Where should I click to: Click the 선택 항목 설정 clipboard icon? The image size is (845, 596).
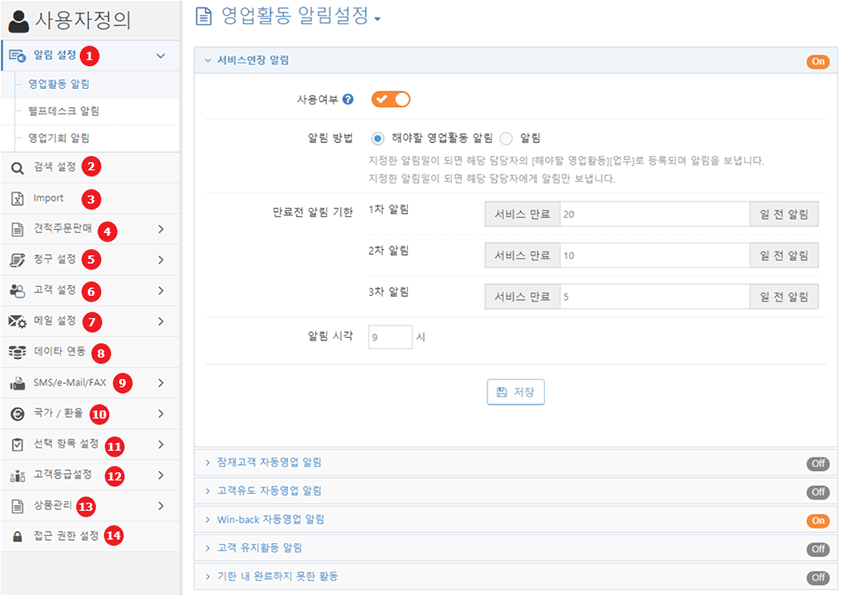point(17,445)
